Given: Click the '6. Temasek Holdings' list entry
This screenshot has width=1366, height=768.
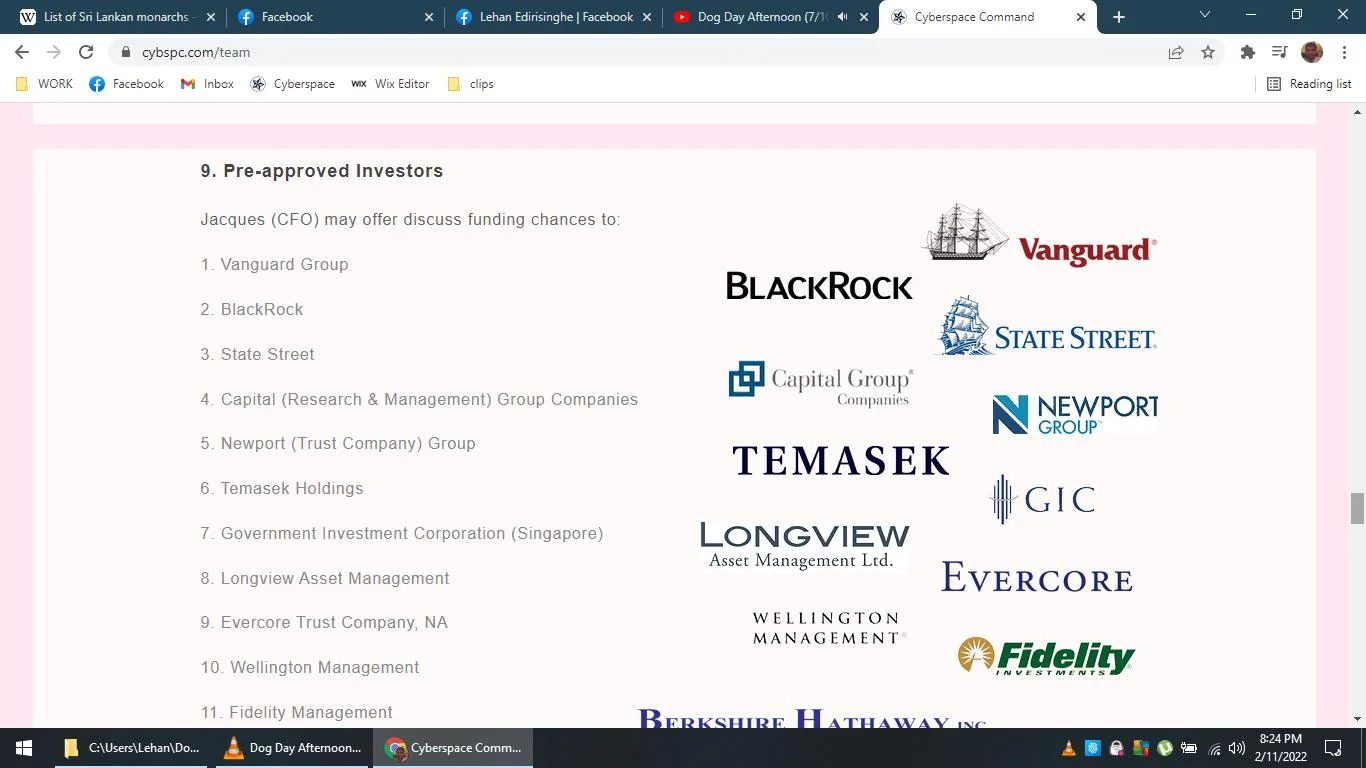Looking at the screenshot, I should tap(282, 488).
